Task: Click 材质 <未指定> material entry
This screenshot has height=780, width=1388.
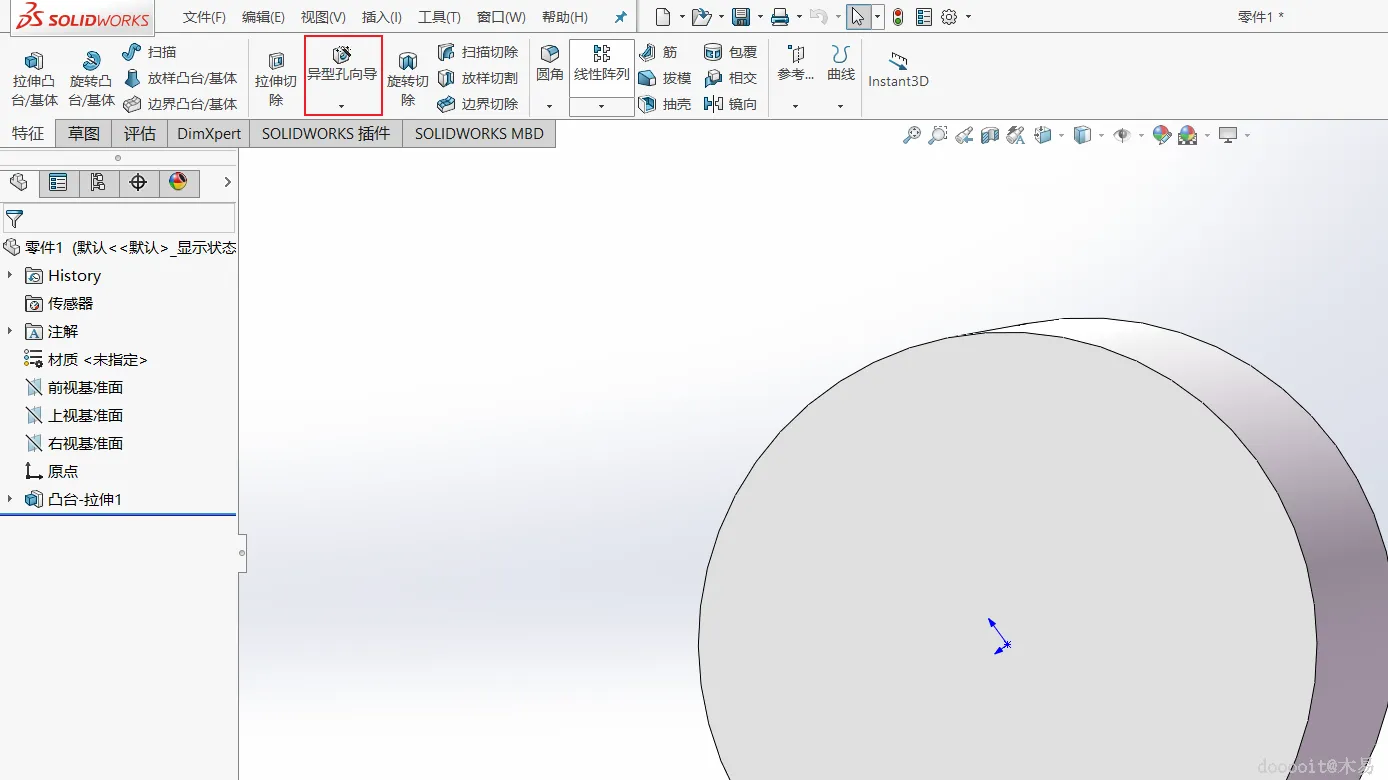Action: (x=97, y=359)
